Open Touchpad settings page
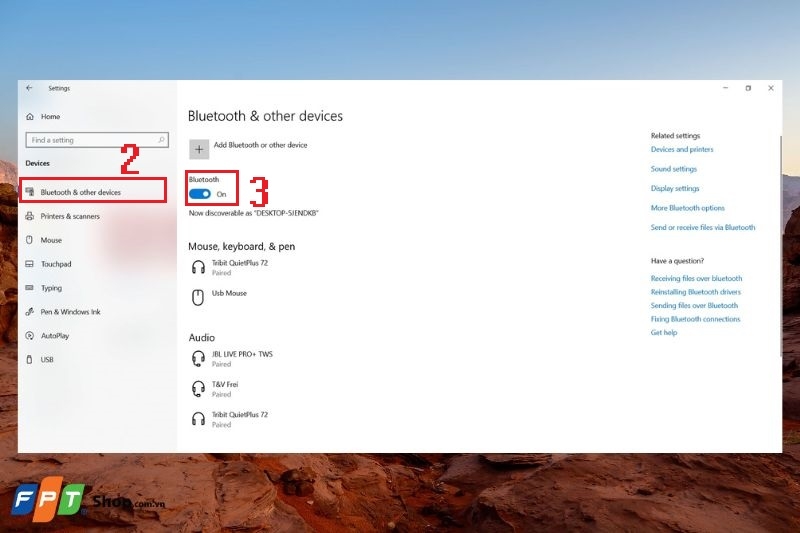 (56, 264)
